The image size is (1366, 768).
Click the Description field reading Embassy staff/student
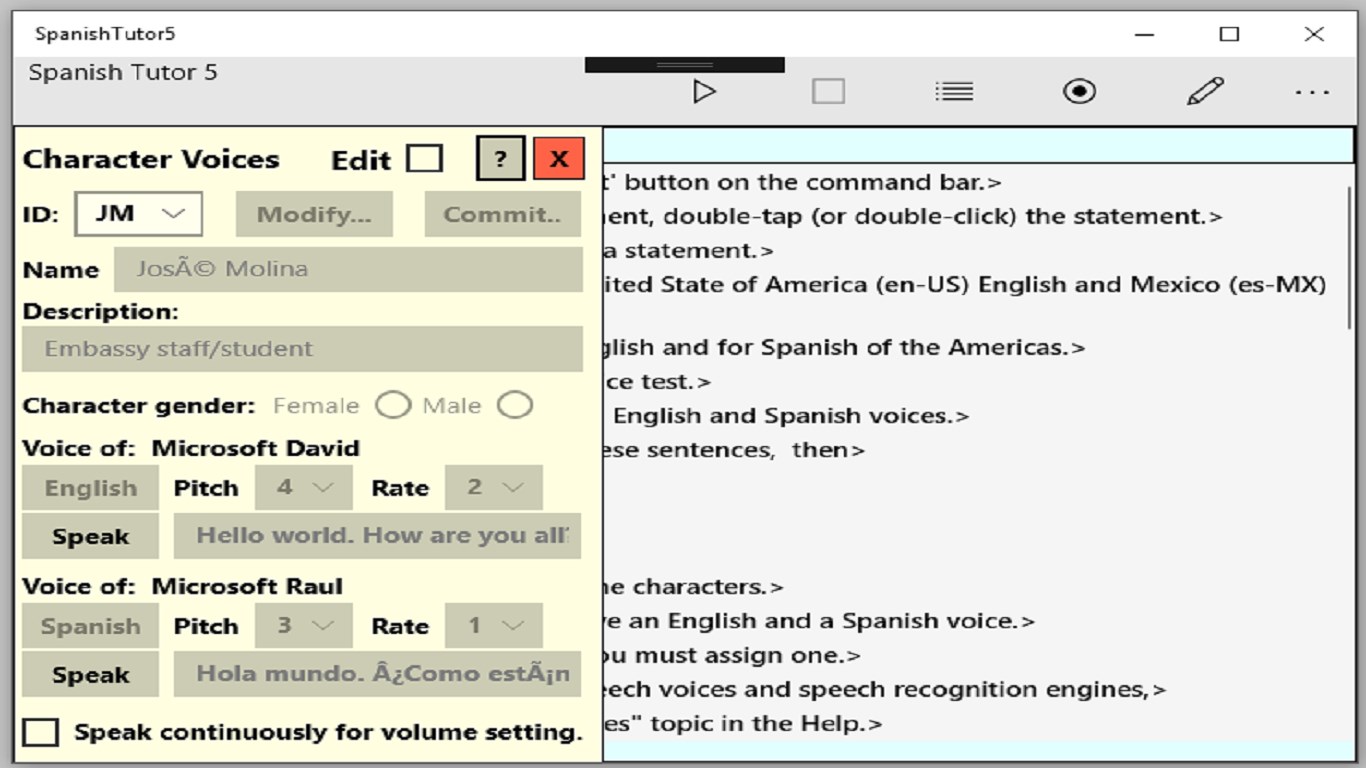[x=302, y=349]
